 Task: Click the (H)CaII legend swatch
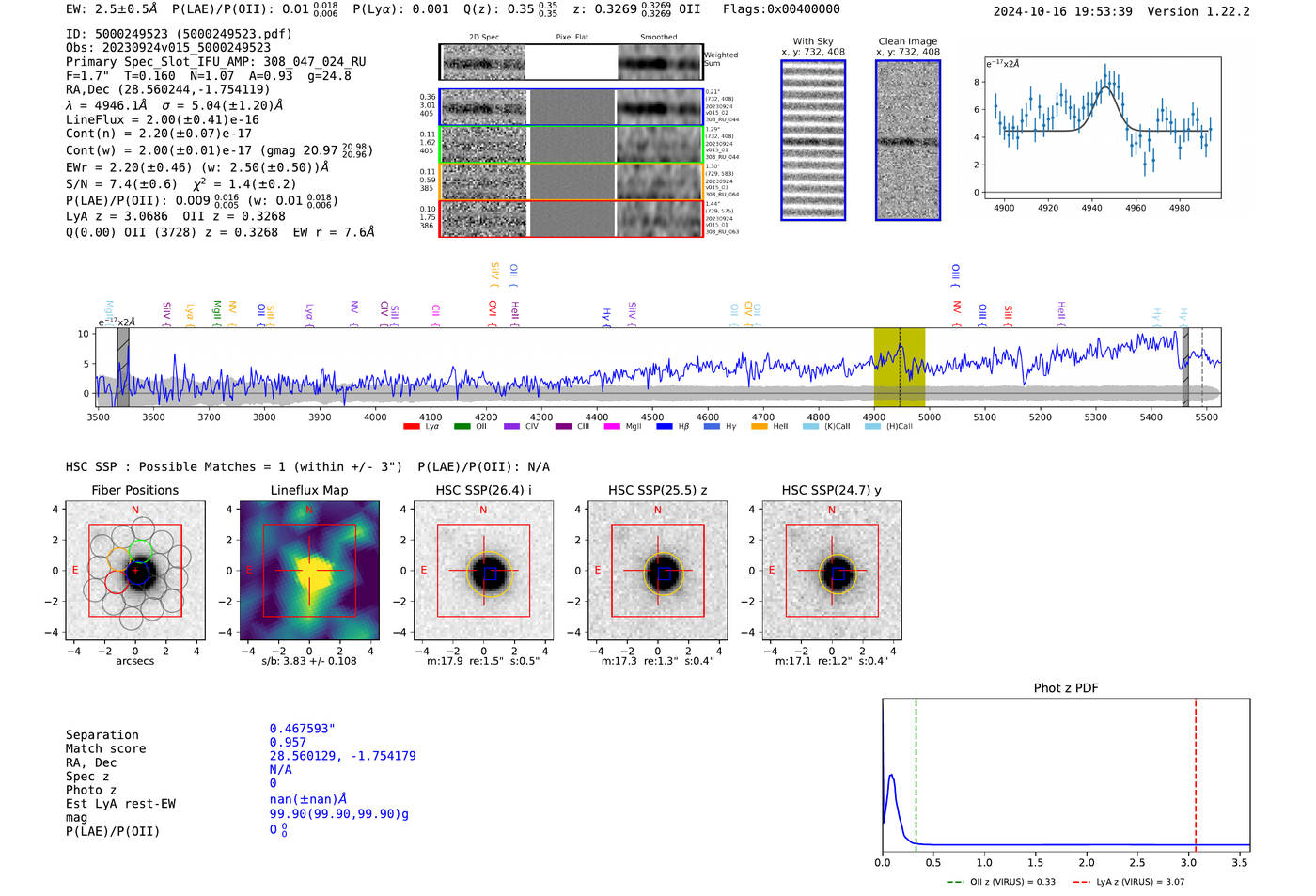coord(872,427)
